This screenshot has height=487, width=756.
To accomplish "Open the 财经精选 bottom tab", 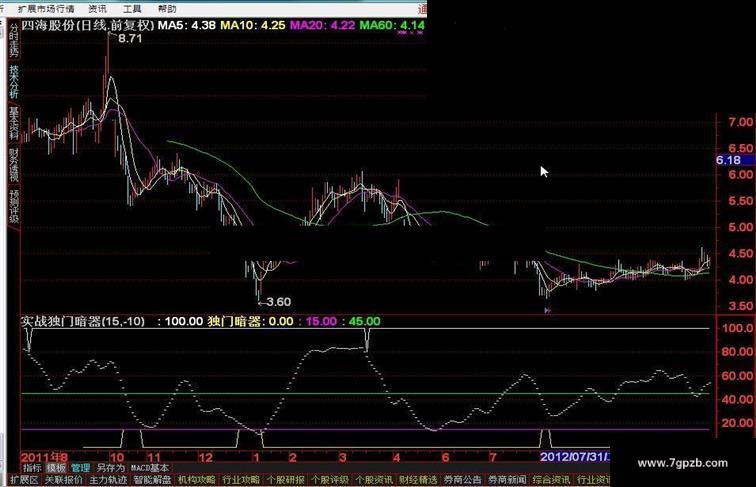I will tap(418, 480).
